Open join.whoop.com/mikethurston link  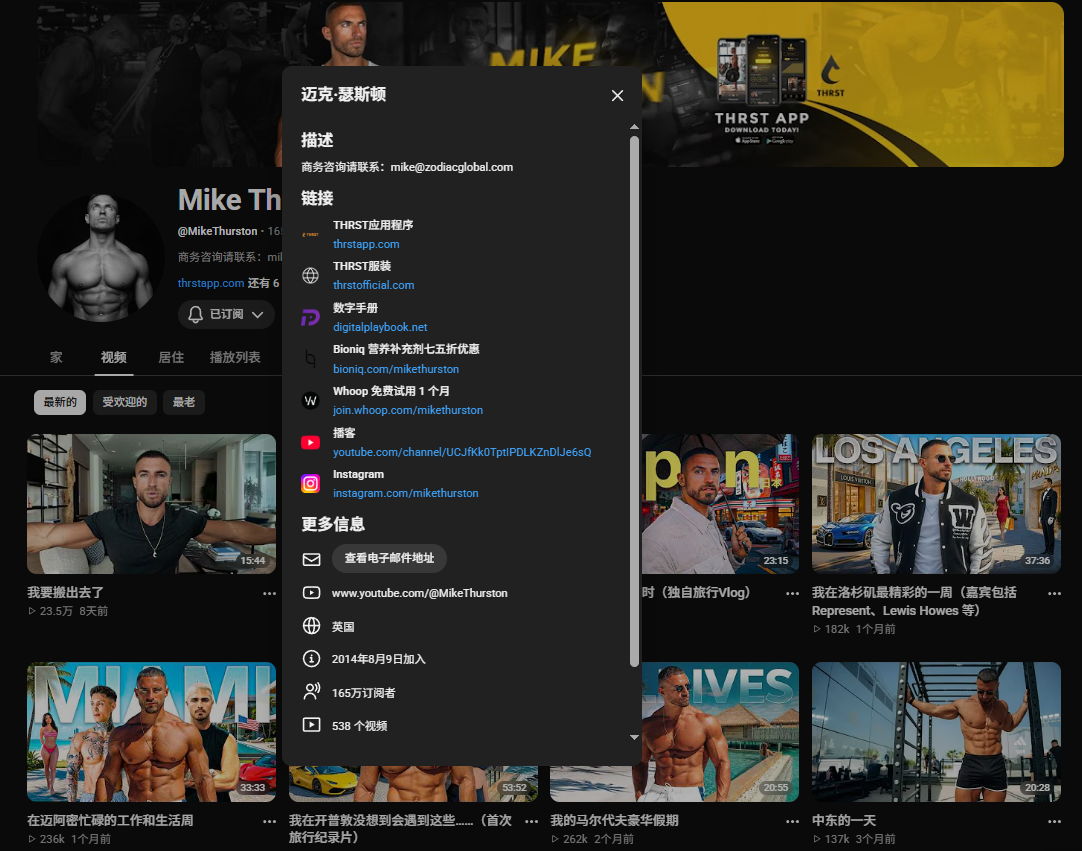407,410
